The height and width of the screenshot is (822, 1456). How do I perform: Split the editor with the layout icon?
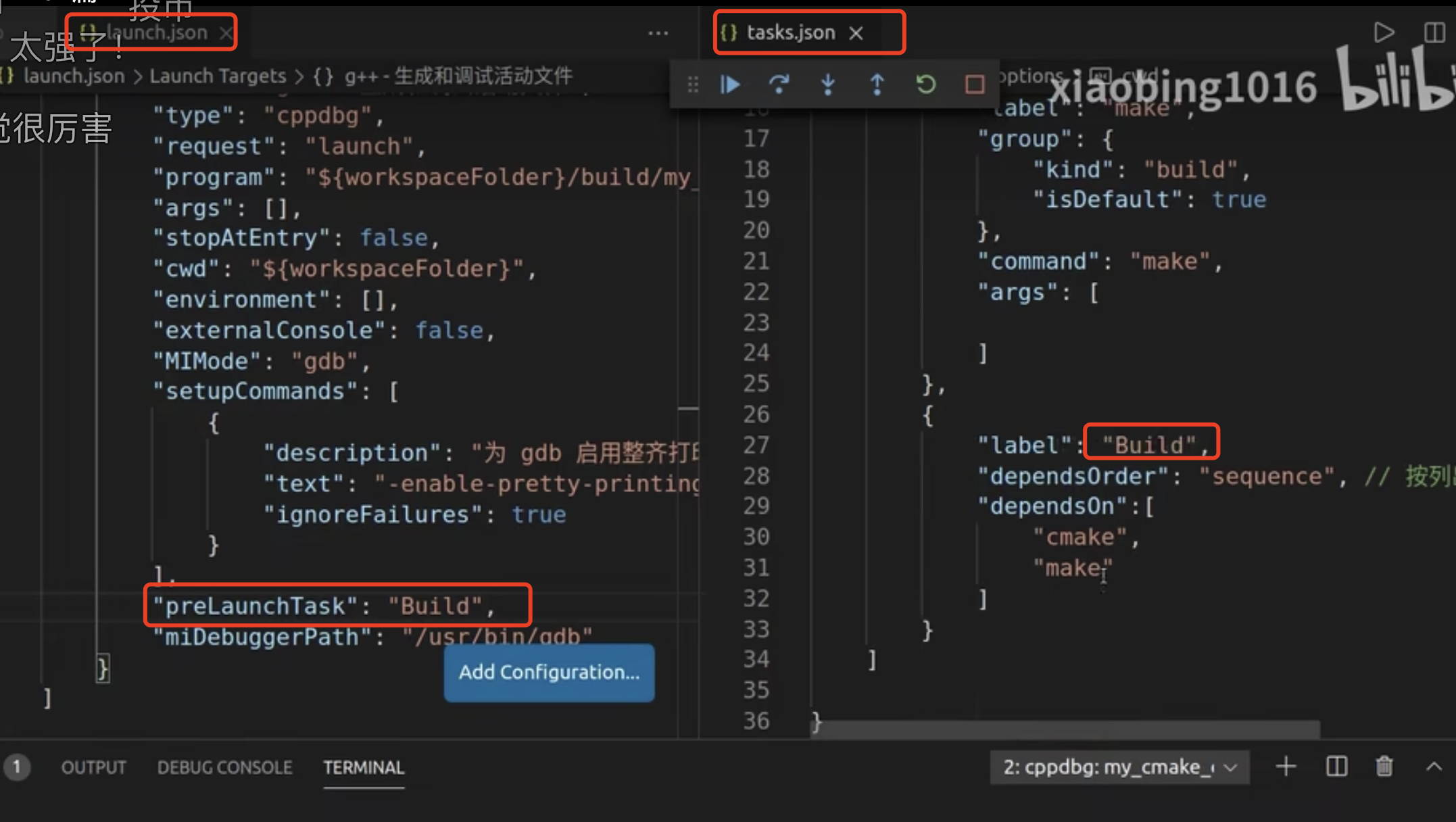pos(1434,32)
